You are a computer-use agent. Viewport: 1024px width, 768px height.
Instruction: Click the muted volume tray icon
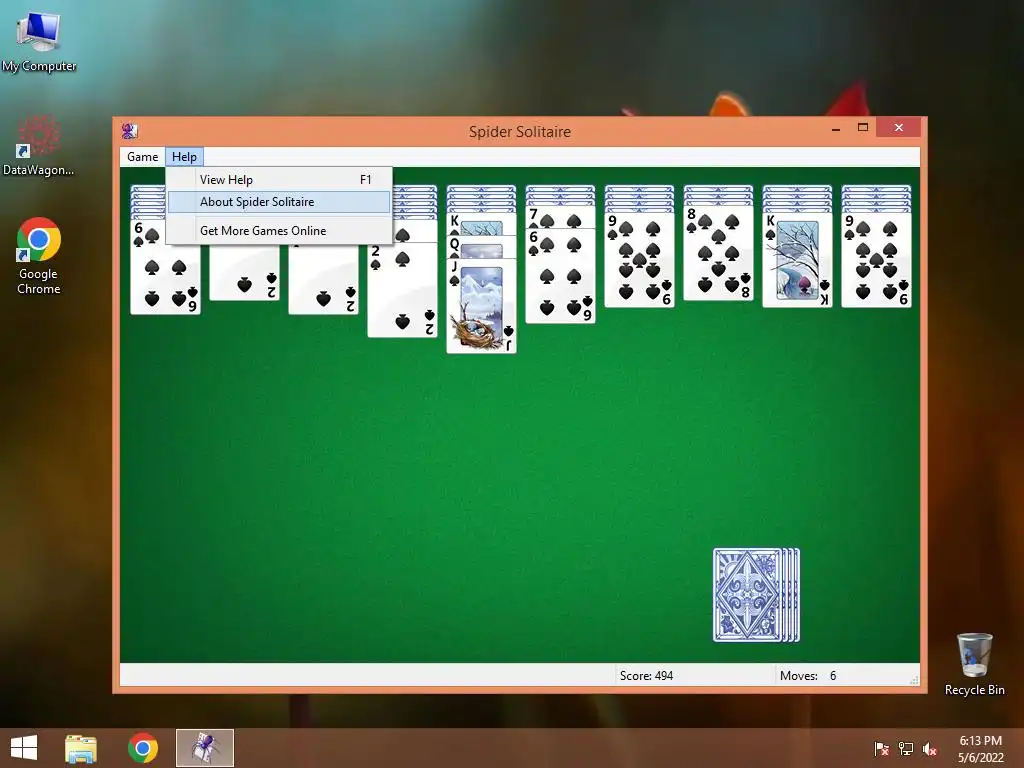[930, 749]
